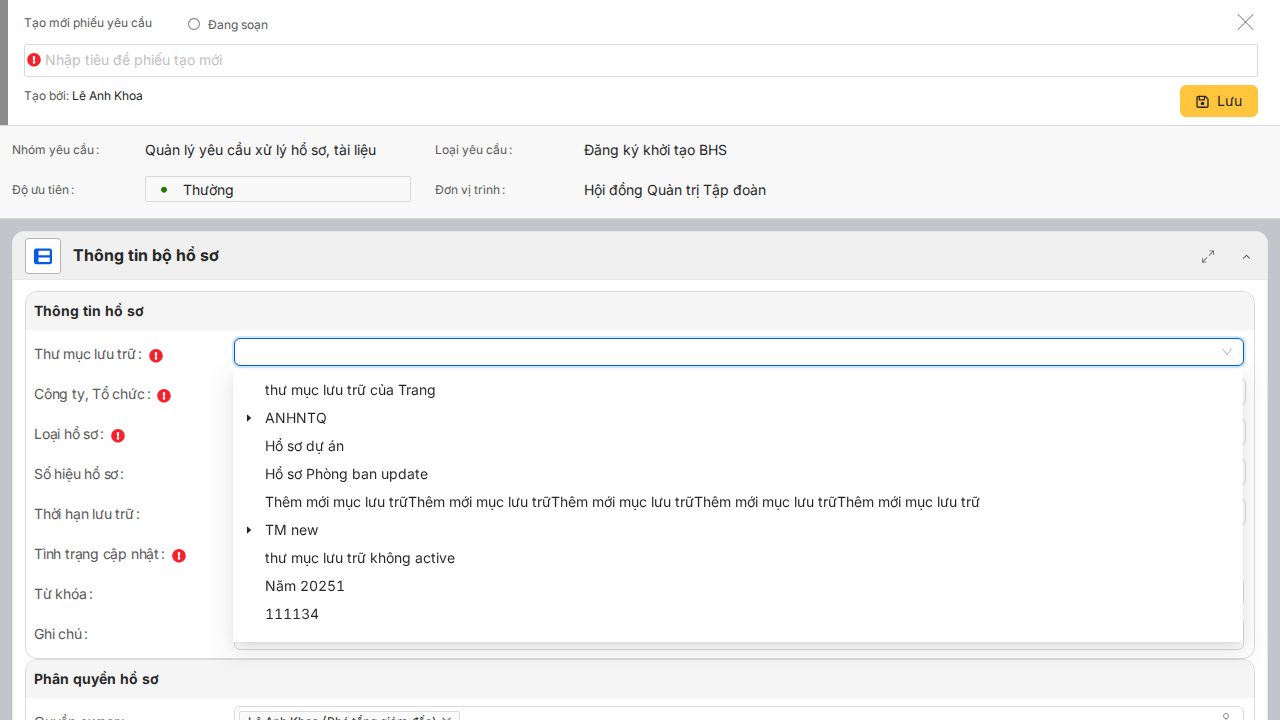Open the Độ ưu tiên priority dropdown
The height and width of the screenshot is (720, 1280).
click(277, 189)
